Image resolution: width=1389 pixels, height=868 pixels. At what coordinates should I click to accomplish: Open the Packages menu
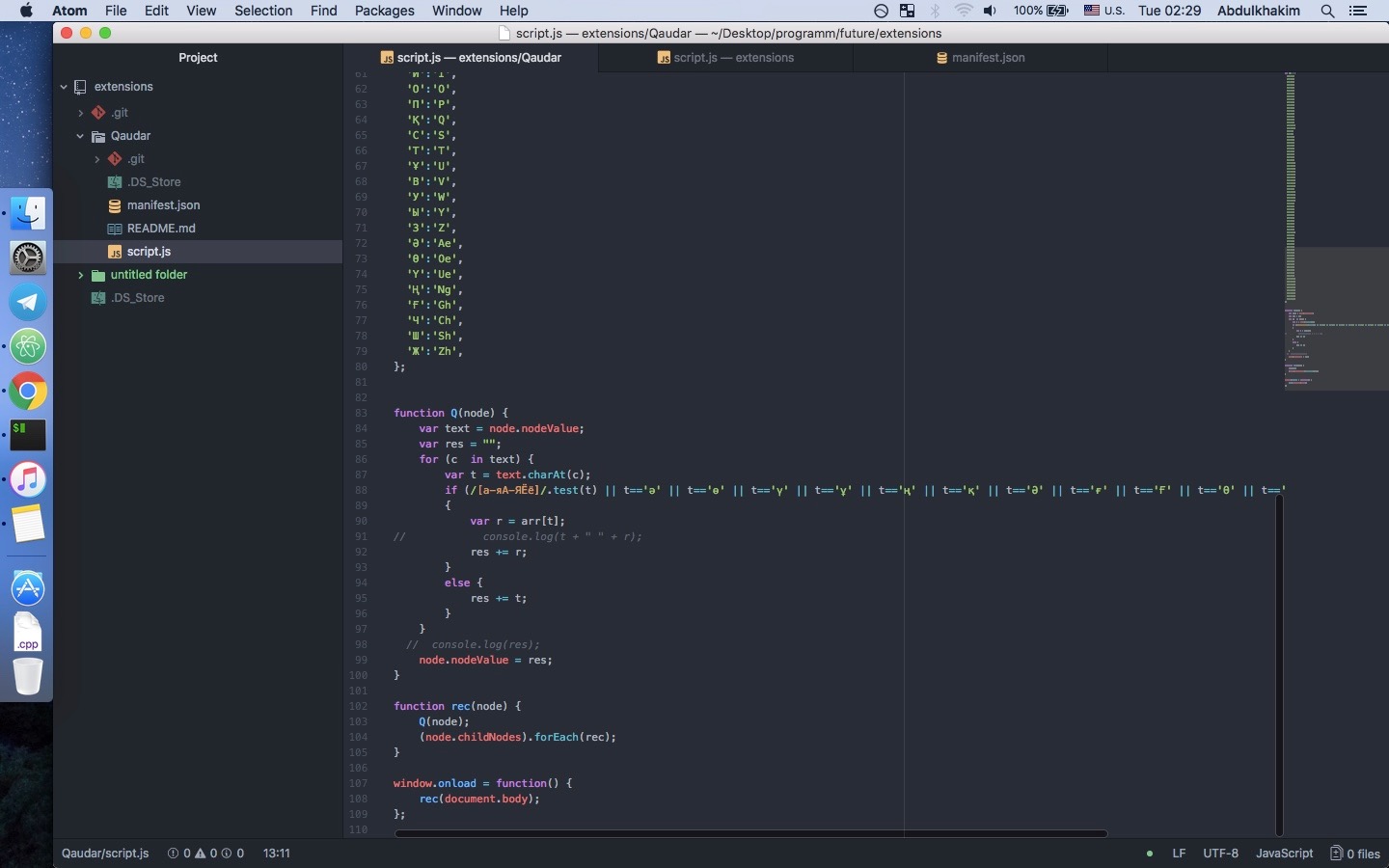pos(384,11)
